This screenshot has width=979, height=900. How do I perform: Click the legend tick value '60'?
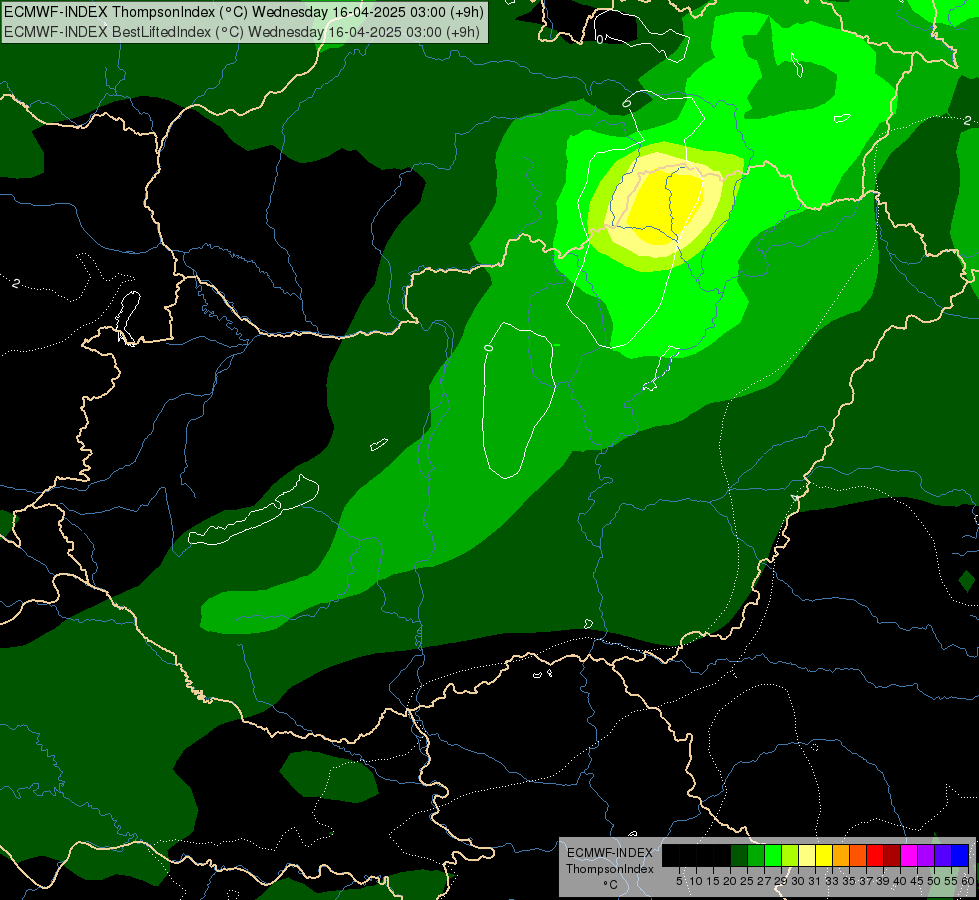(x=968, y=881)
